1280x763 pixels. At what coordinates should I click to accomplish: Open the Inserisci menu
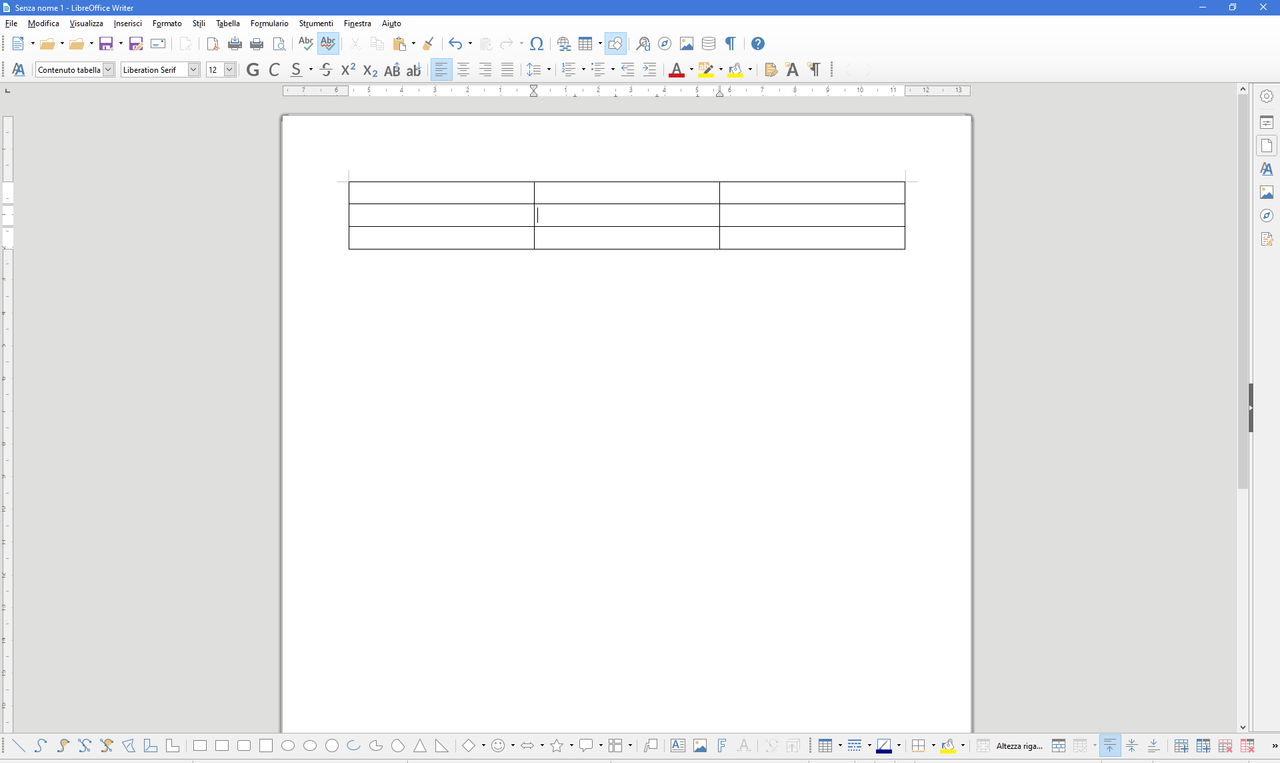tap(127, 23)
